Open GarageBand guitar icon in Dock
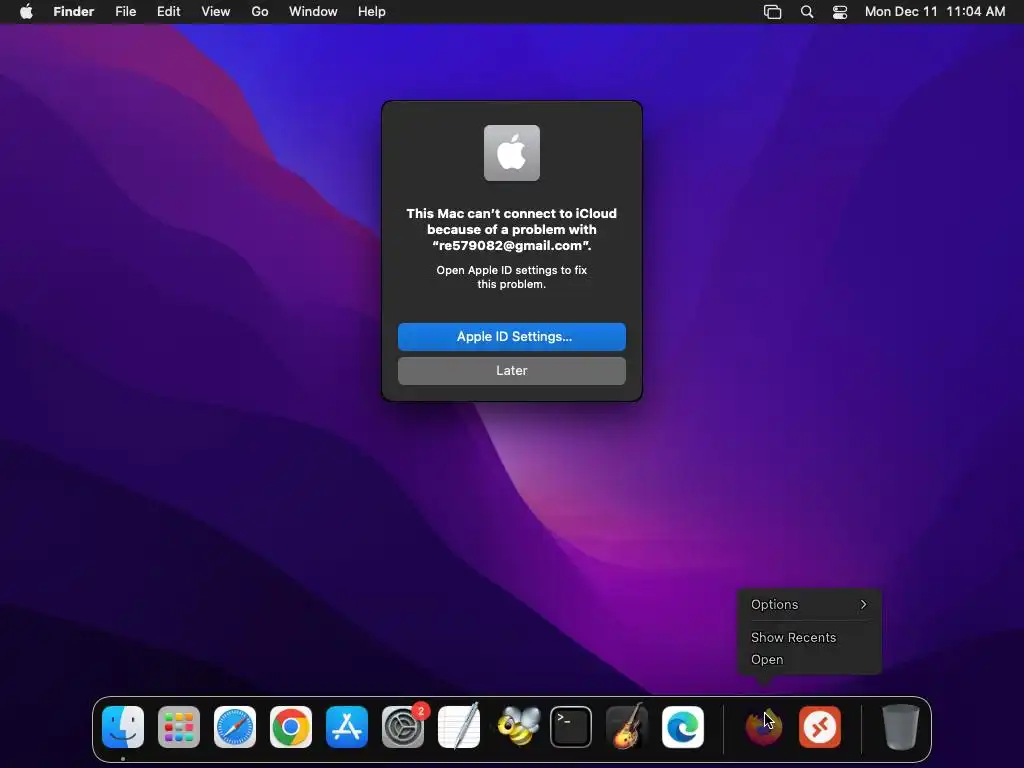 click(627, 727)
